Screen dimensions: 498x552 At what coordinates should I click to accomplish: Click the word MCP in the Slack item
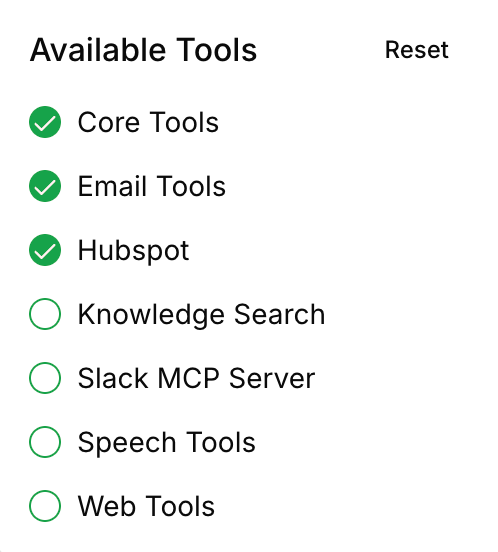click(189, 378)
